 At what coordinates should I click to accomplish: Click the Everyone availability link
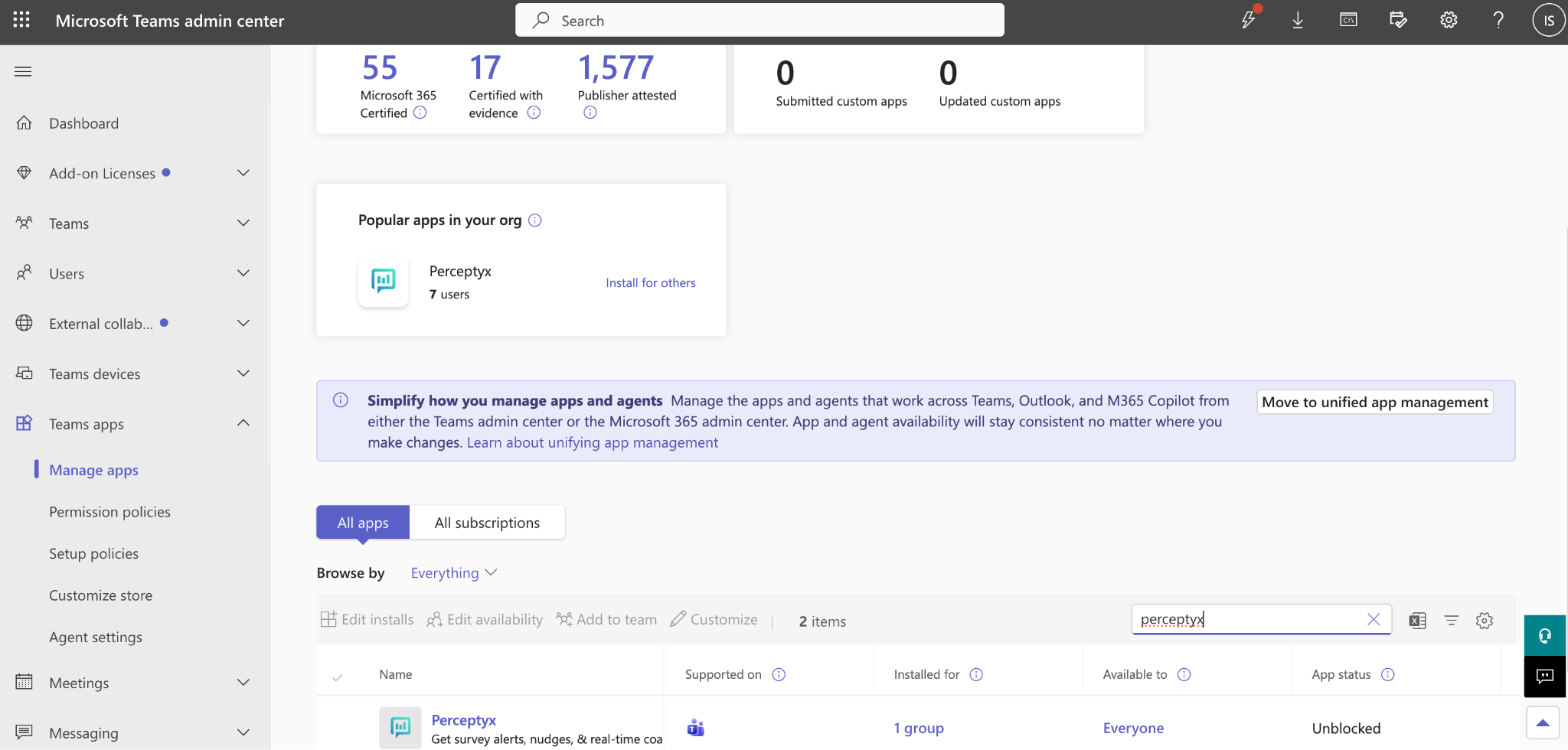coord(1133,728)
